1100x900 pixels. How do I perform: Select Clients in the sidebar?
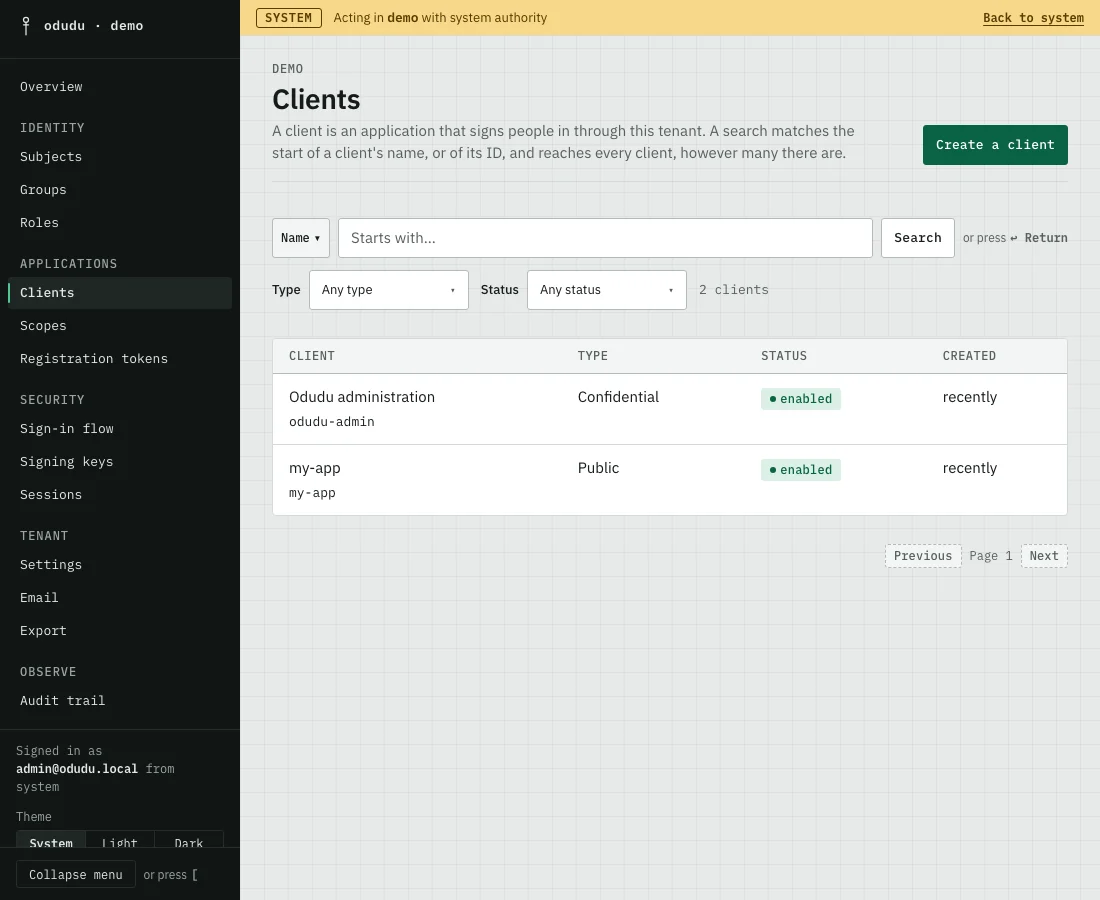pos(120,293)
